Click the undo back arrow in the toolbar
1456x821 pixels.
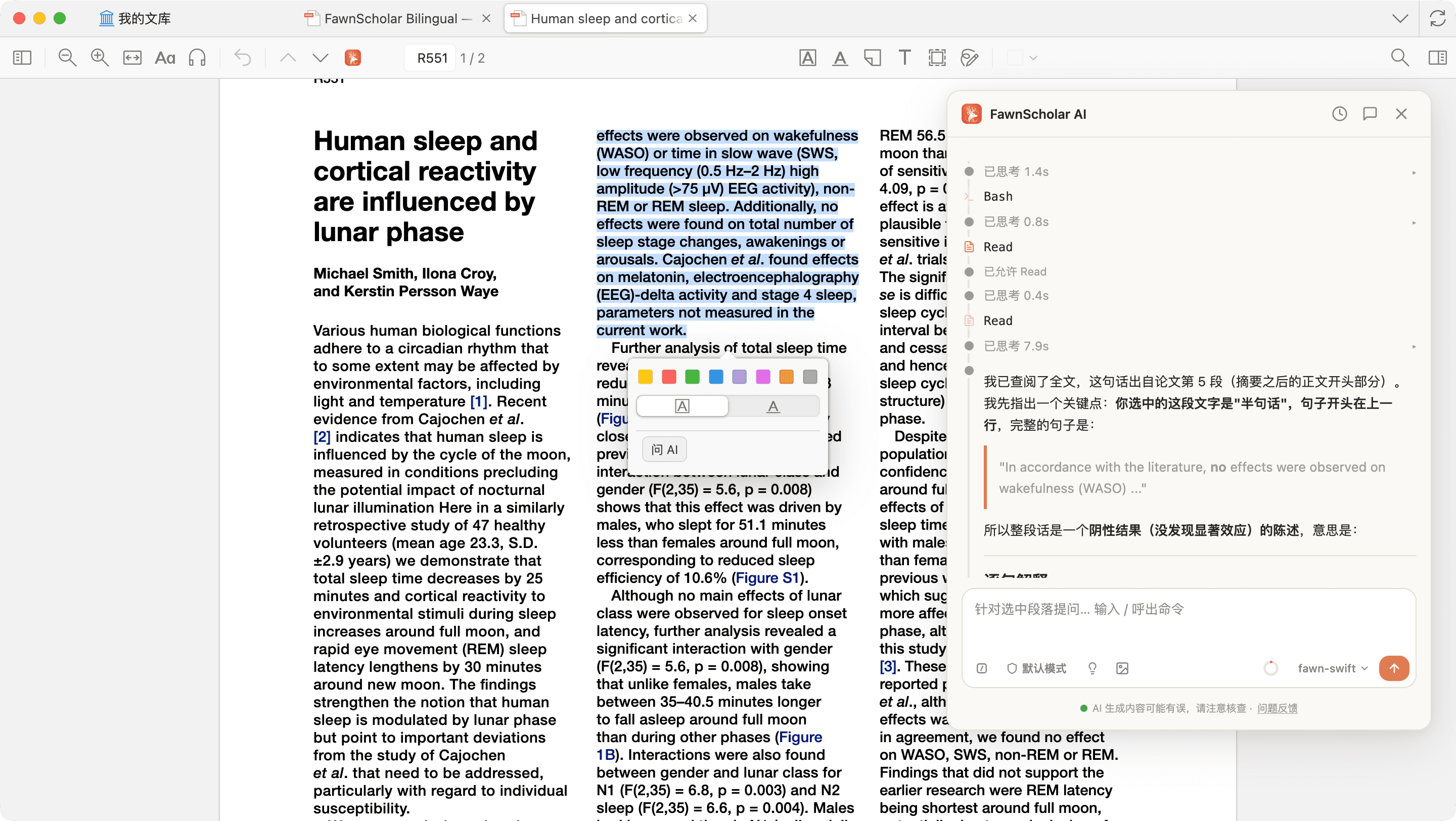pos(243,58)
